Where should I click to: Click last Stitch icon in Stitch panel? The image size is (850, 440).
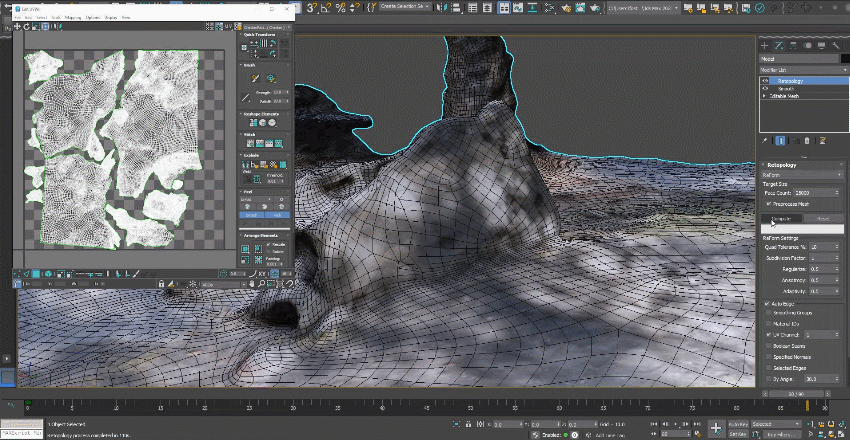click(x=278, y=144)
